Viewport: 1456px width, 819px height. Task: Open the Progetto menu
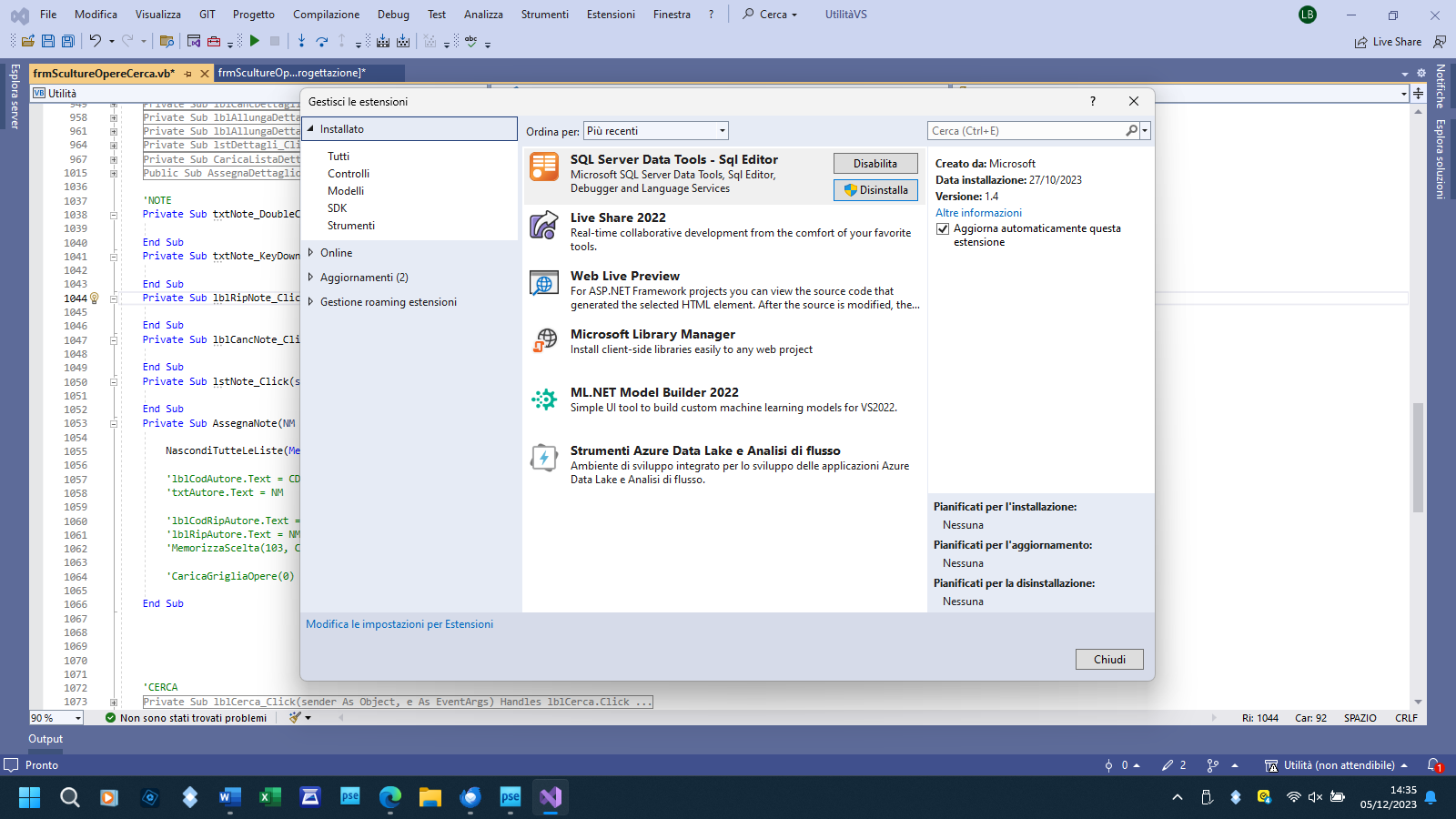point(254,15)
